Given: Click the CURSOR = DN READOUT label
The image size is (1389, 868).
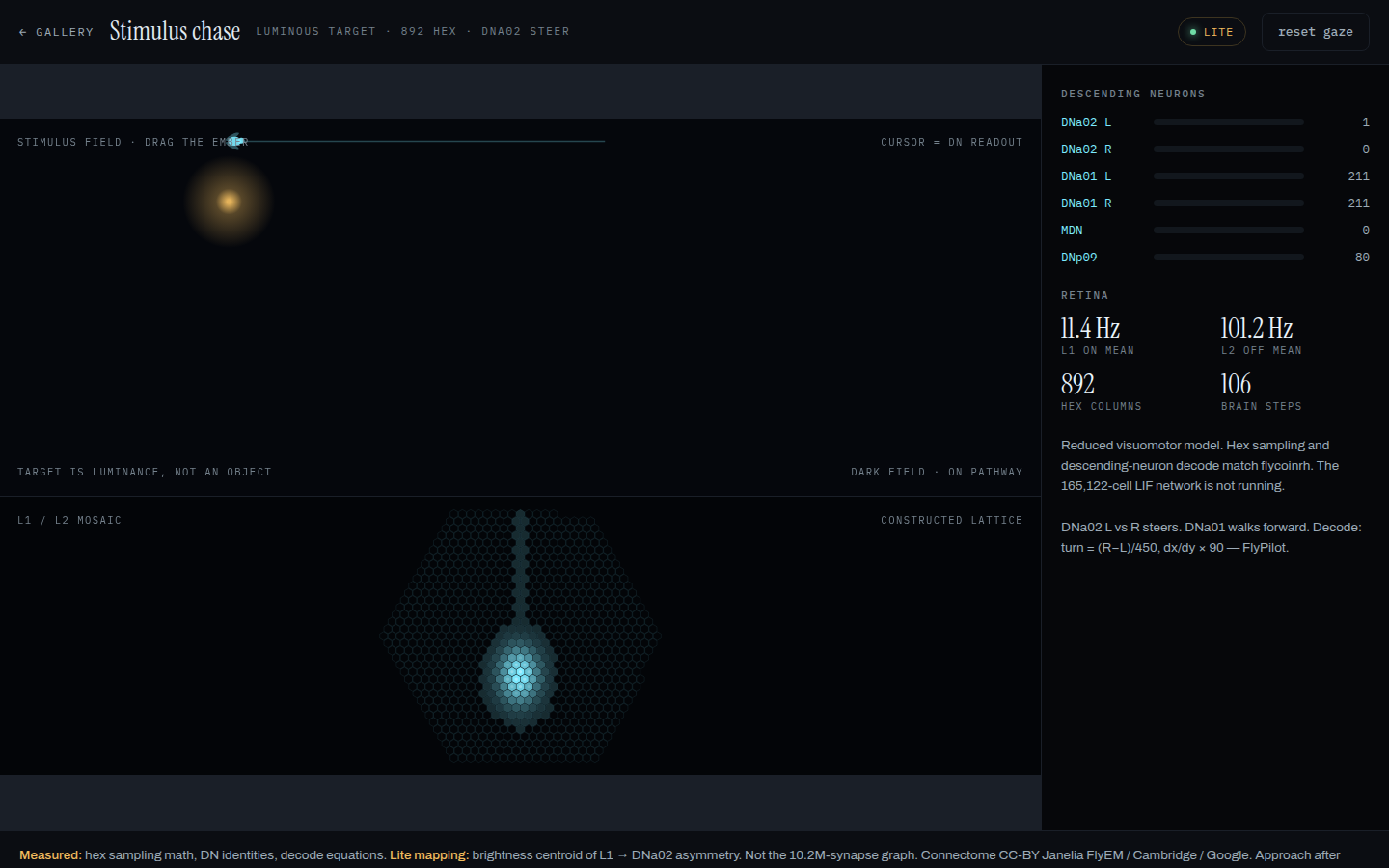Looking at the screenshot, I should tap(952, 142).
